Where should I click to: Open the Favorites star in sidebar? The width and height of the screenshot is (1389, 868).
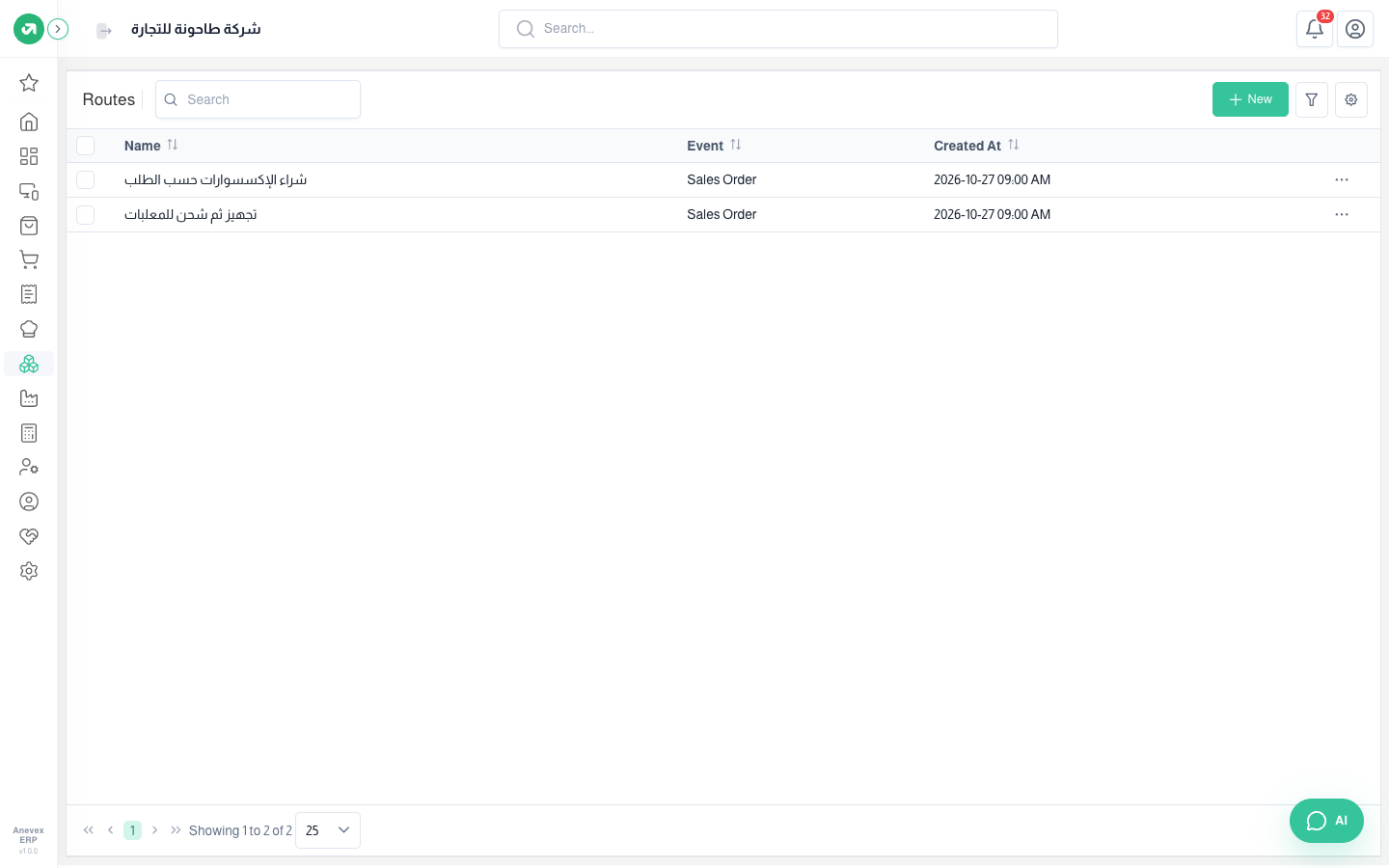click(x=29, y=83)
